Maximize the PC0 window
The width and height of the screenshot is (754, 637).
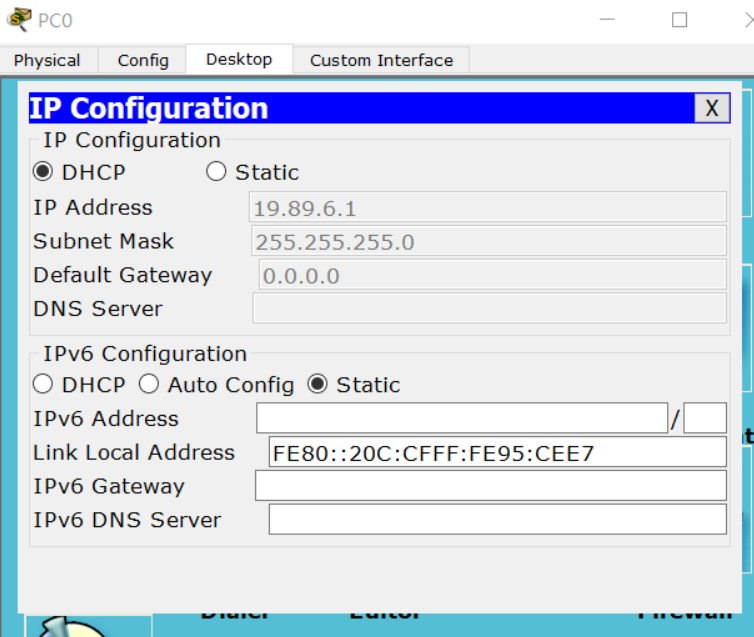point(679,20)
